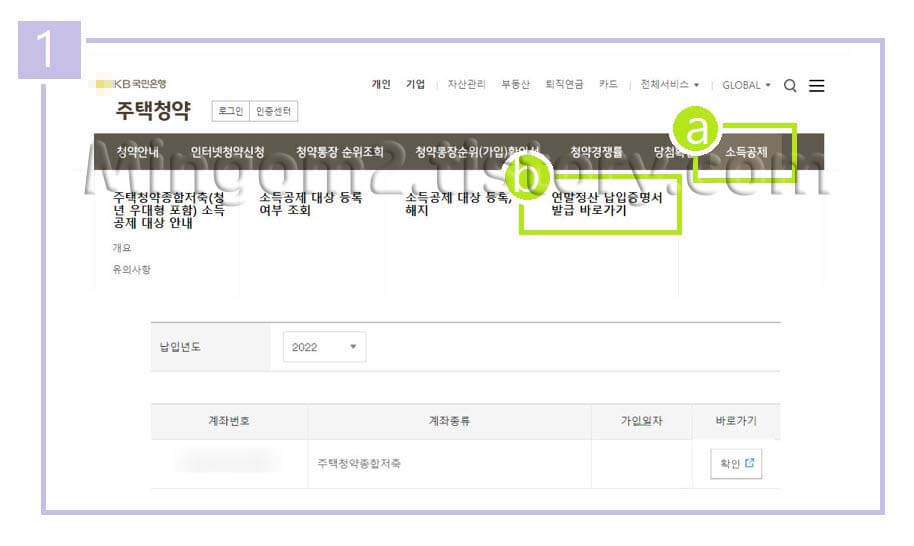Screen dimensions: 914x546
Task: Click the 유의사항 submenu link
Action: point(132,269)
